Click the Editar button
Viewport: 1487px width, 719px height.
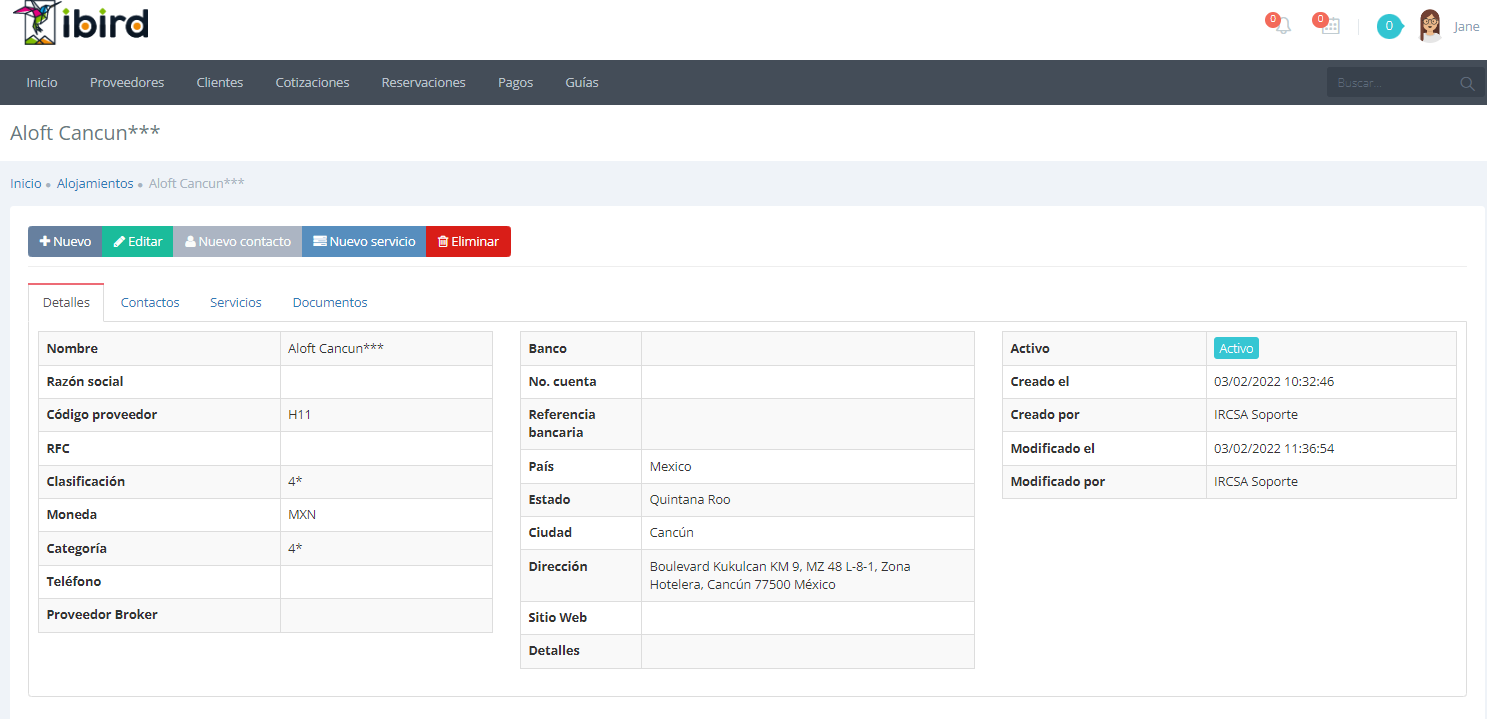point(138,241)
